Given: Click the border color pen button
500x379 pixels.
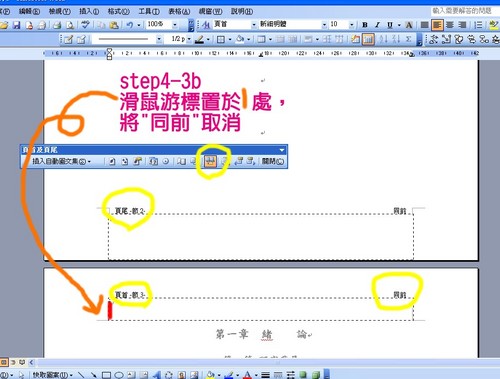Looking at the screenshot, I should [x=199, y=39].
